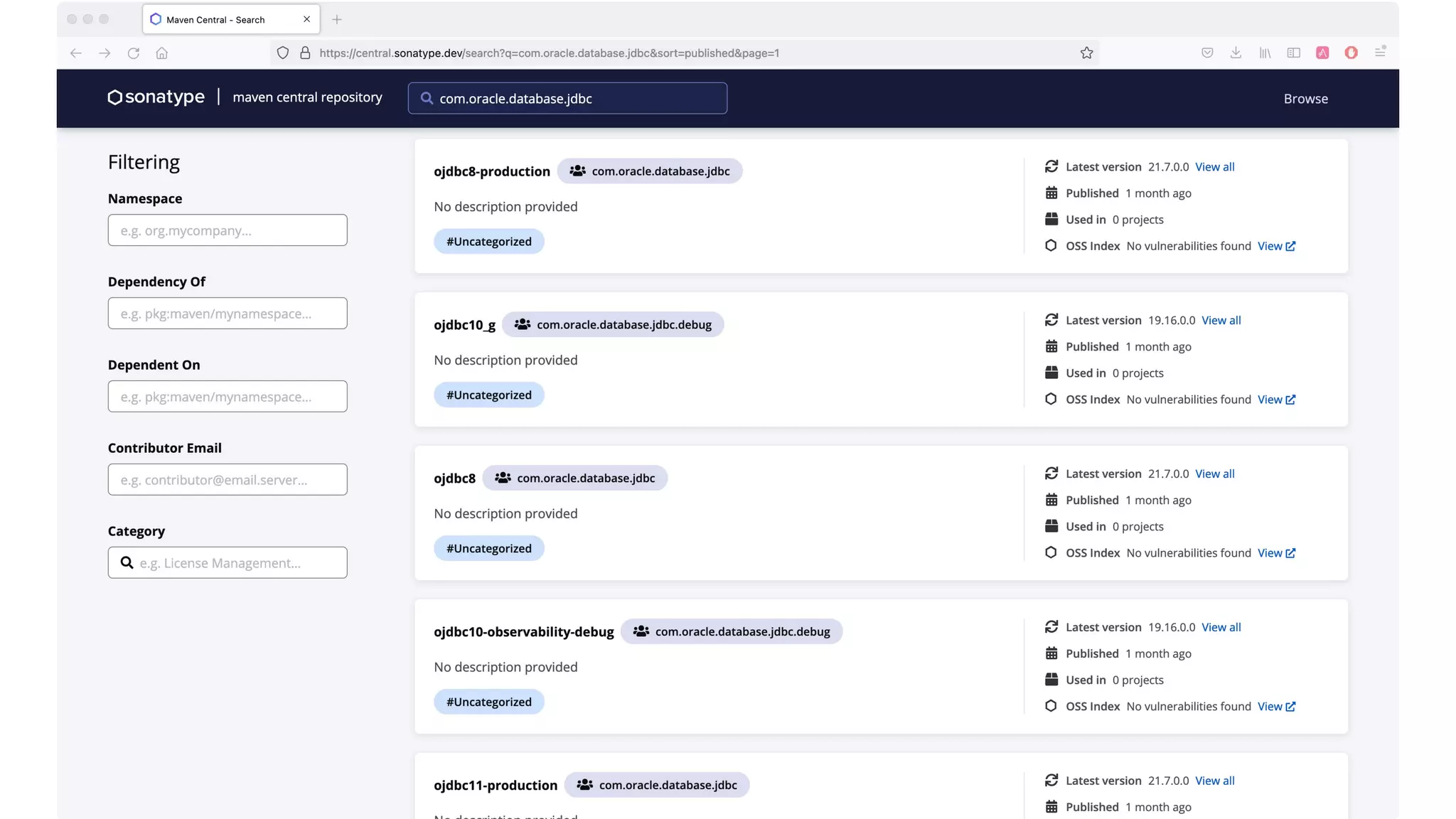This screenshot has width=1456, height=819.
Task: Open browser library icon
Action: click(1265, 53)
